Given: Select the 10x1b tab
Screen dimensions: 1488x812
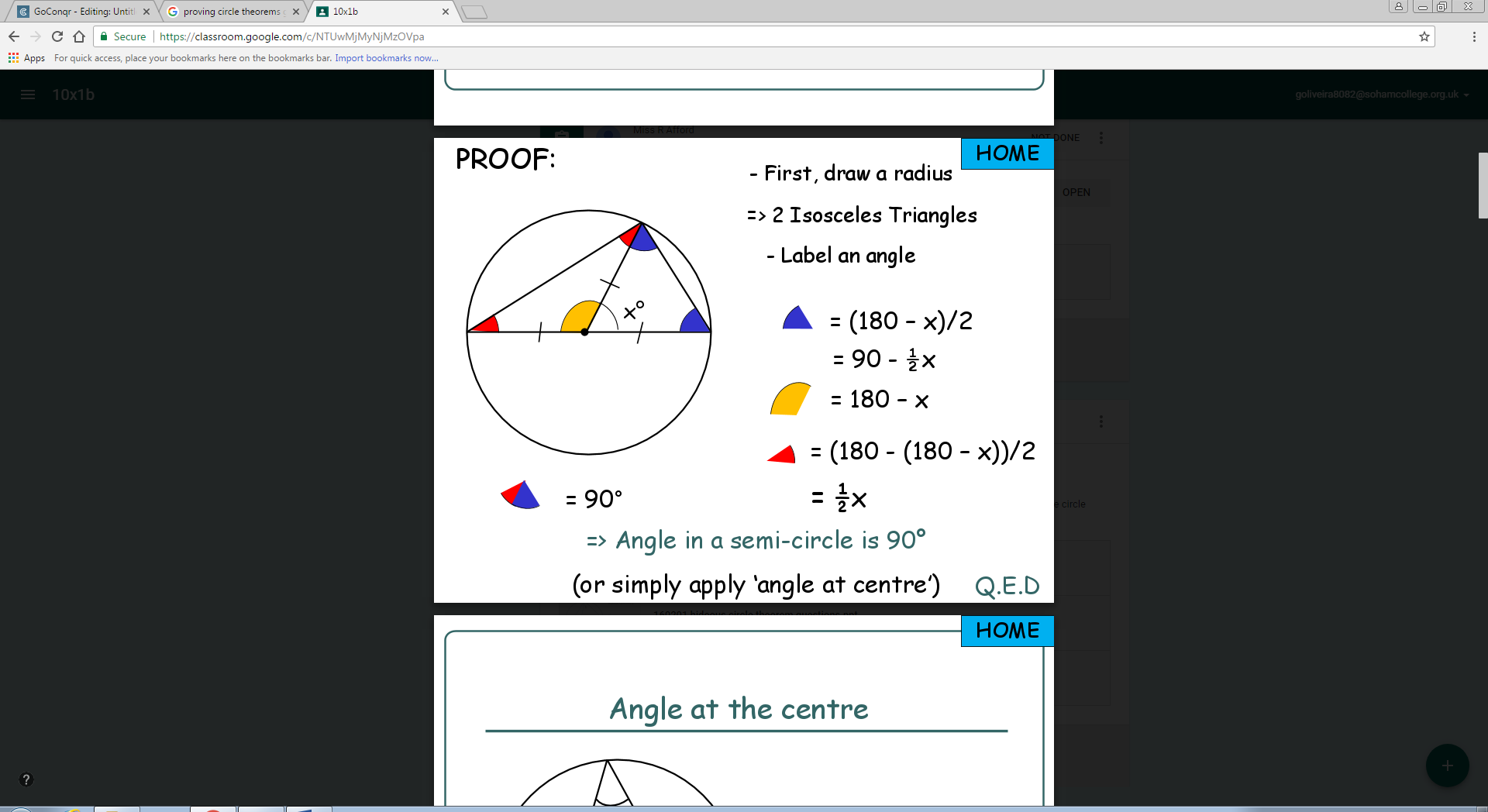Looking at the screenshot, I should click(x=383, y=12).
